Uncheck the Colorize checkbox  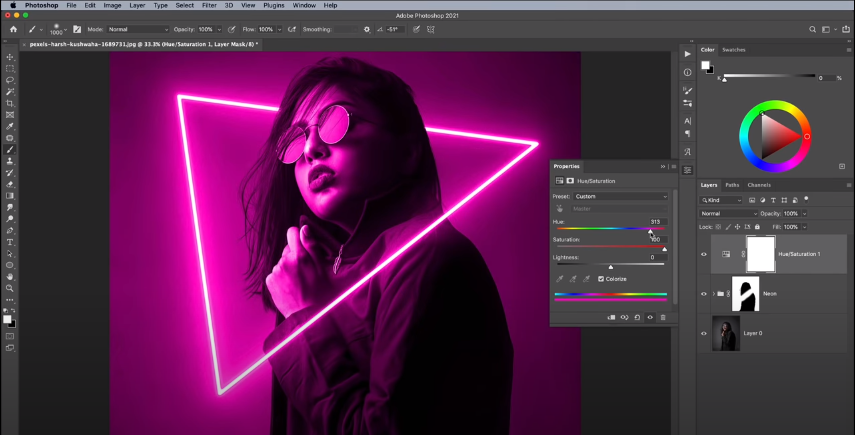click(600, 279)
